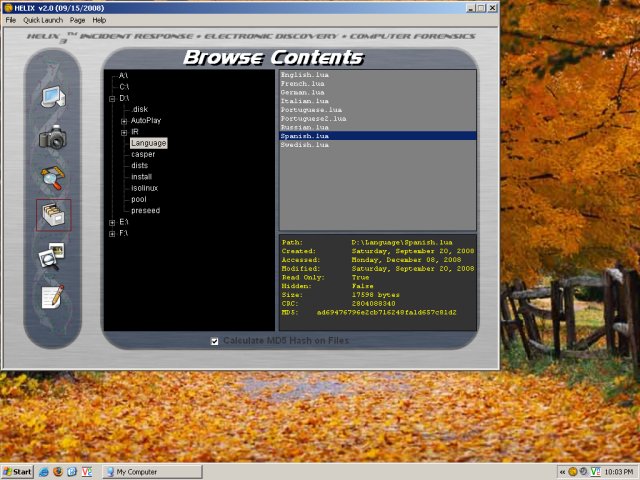Click the Start button
The width and height of the screenshot is (640, 480).
17,472
